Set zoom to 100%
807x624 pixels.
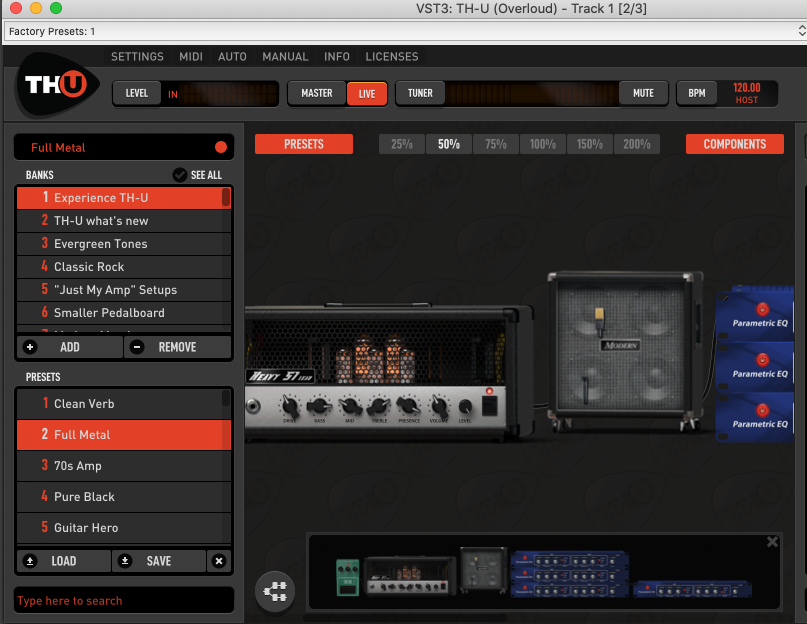pyautogui.click(x=542, y=144)
